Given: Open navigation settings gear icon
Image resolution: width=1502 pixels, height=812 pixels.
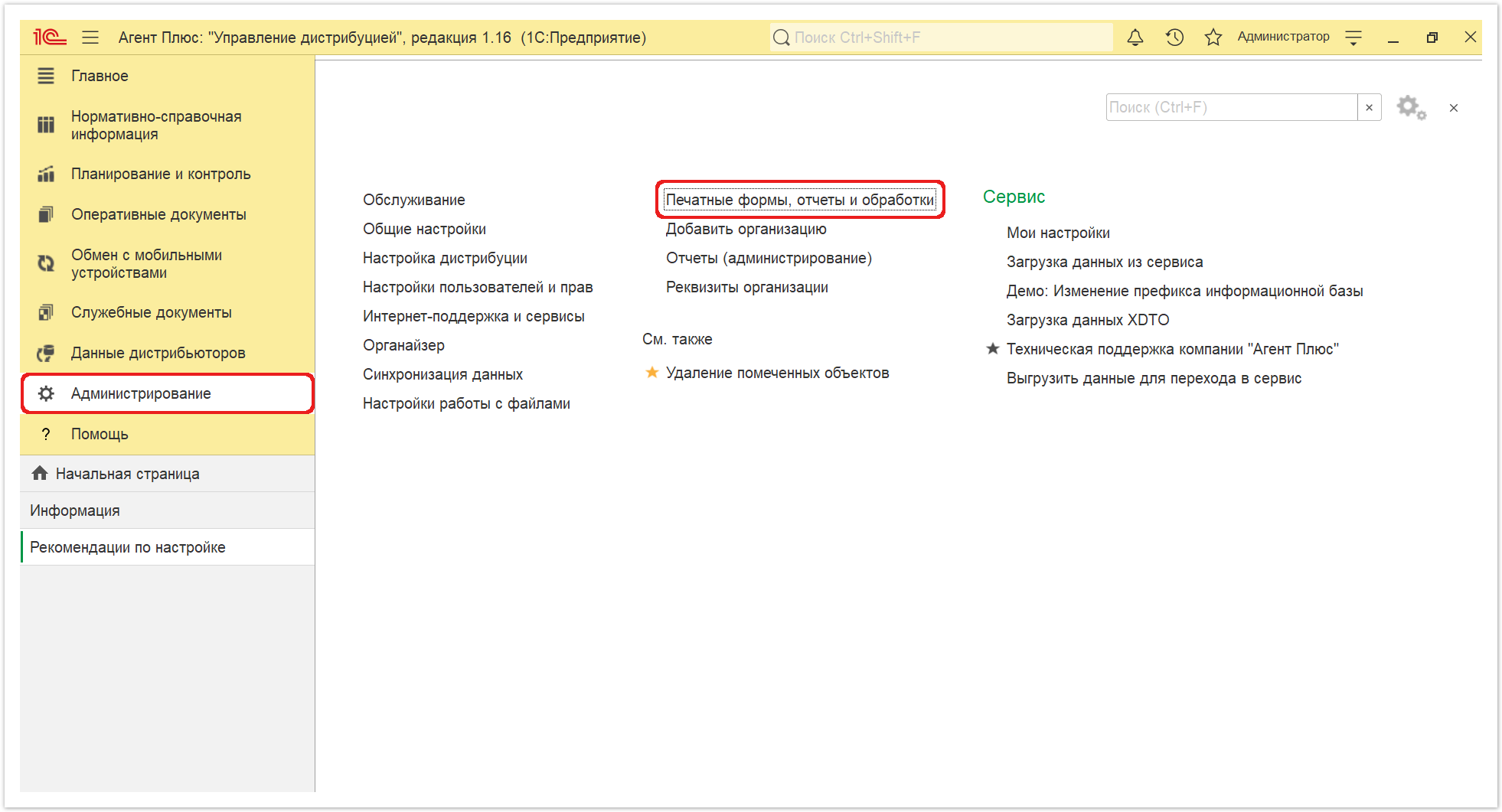Looking at the screenshot, I should point(1411,108).
